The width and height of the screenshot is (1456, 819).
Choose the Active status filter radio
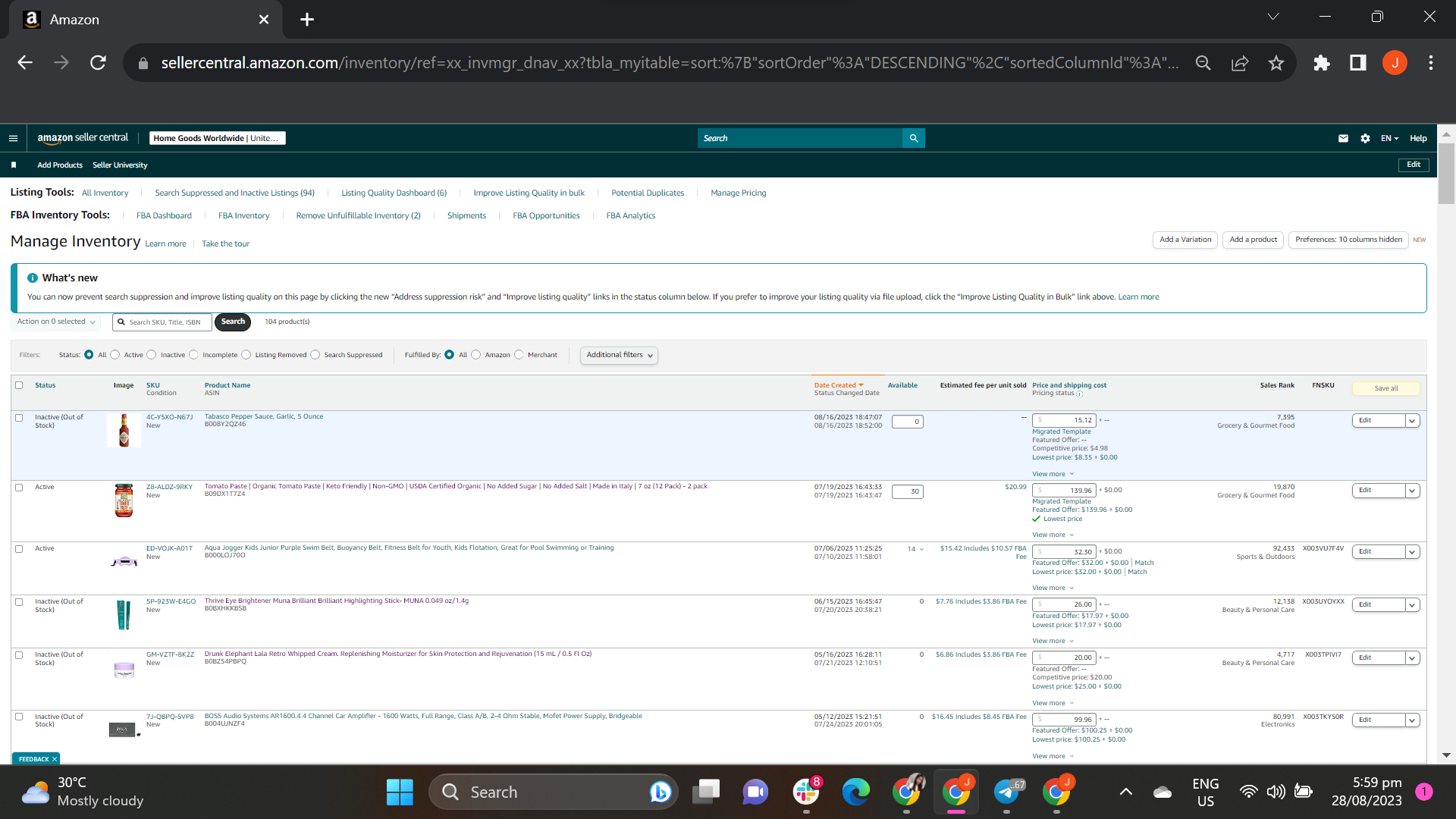[115, 355]
